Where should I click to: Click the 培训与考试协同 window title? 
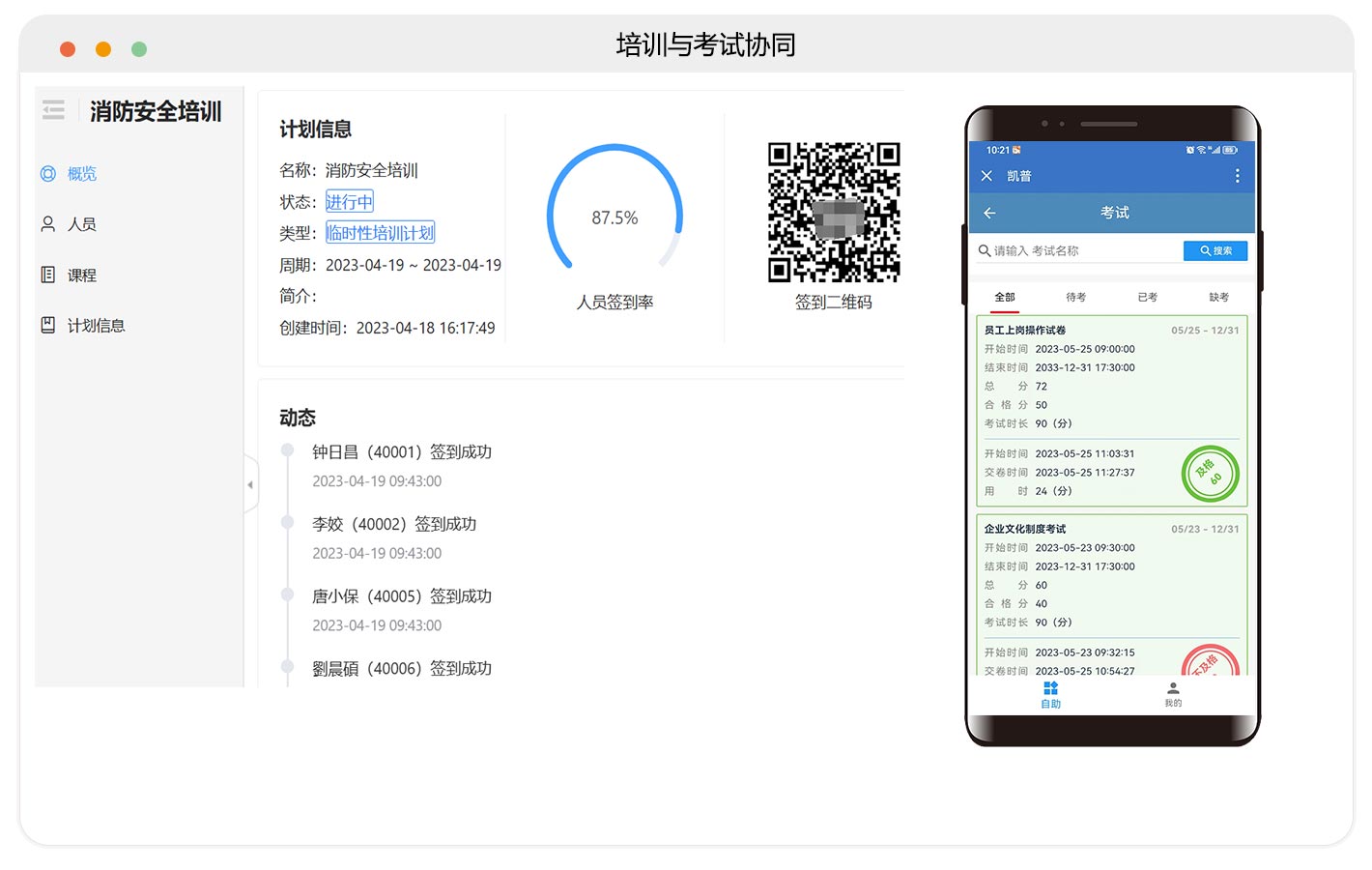click(705, 44)
